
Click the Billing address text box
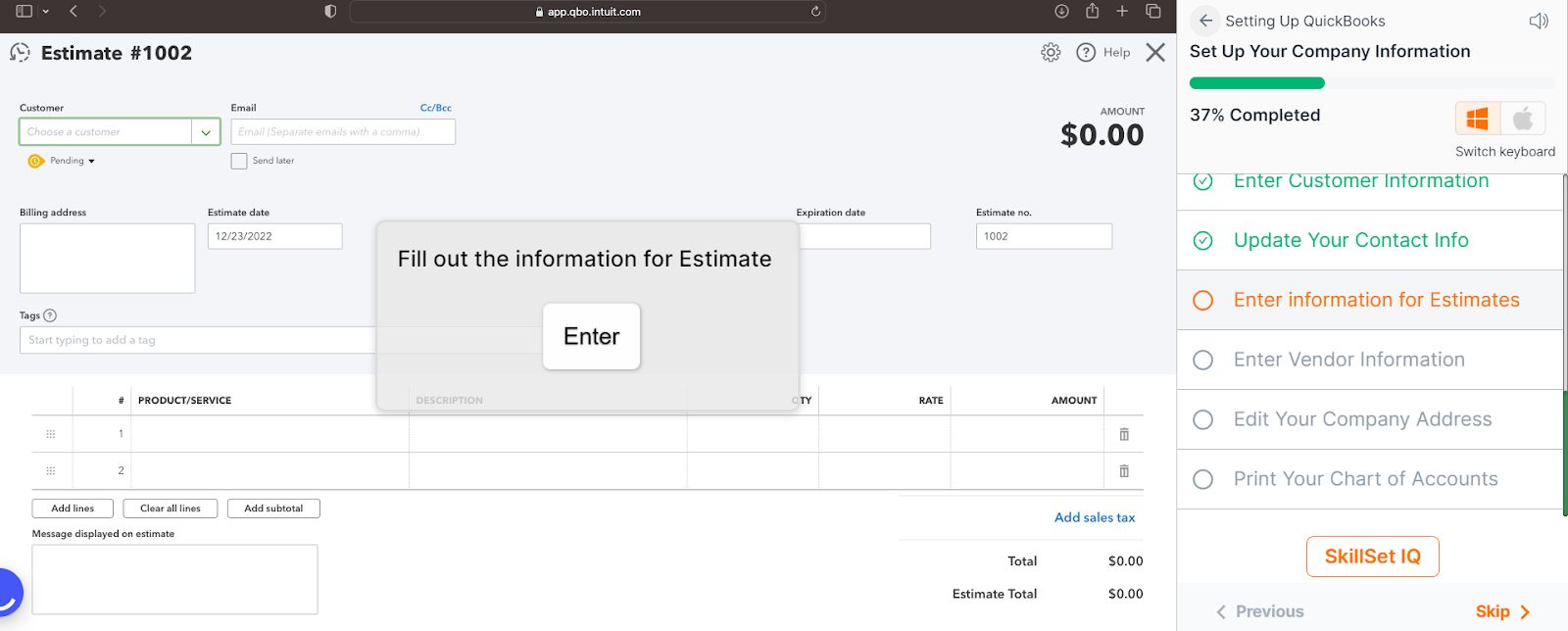pos(108,259)
